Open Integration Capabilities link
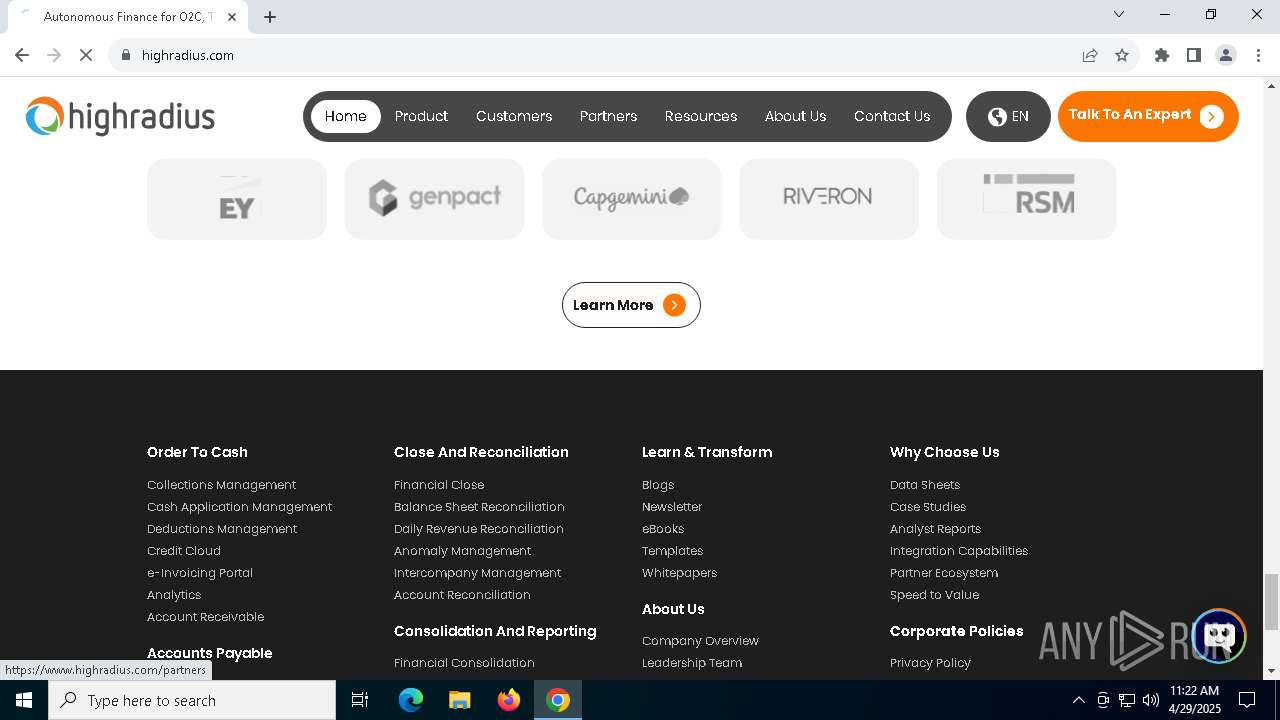The width and height of the screenshot is (1280, 720). click(x=959, y=551)
